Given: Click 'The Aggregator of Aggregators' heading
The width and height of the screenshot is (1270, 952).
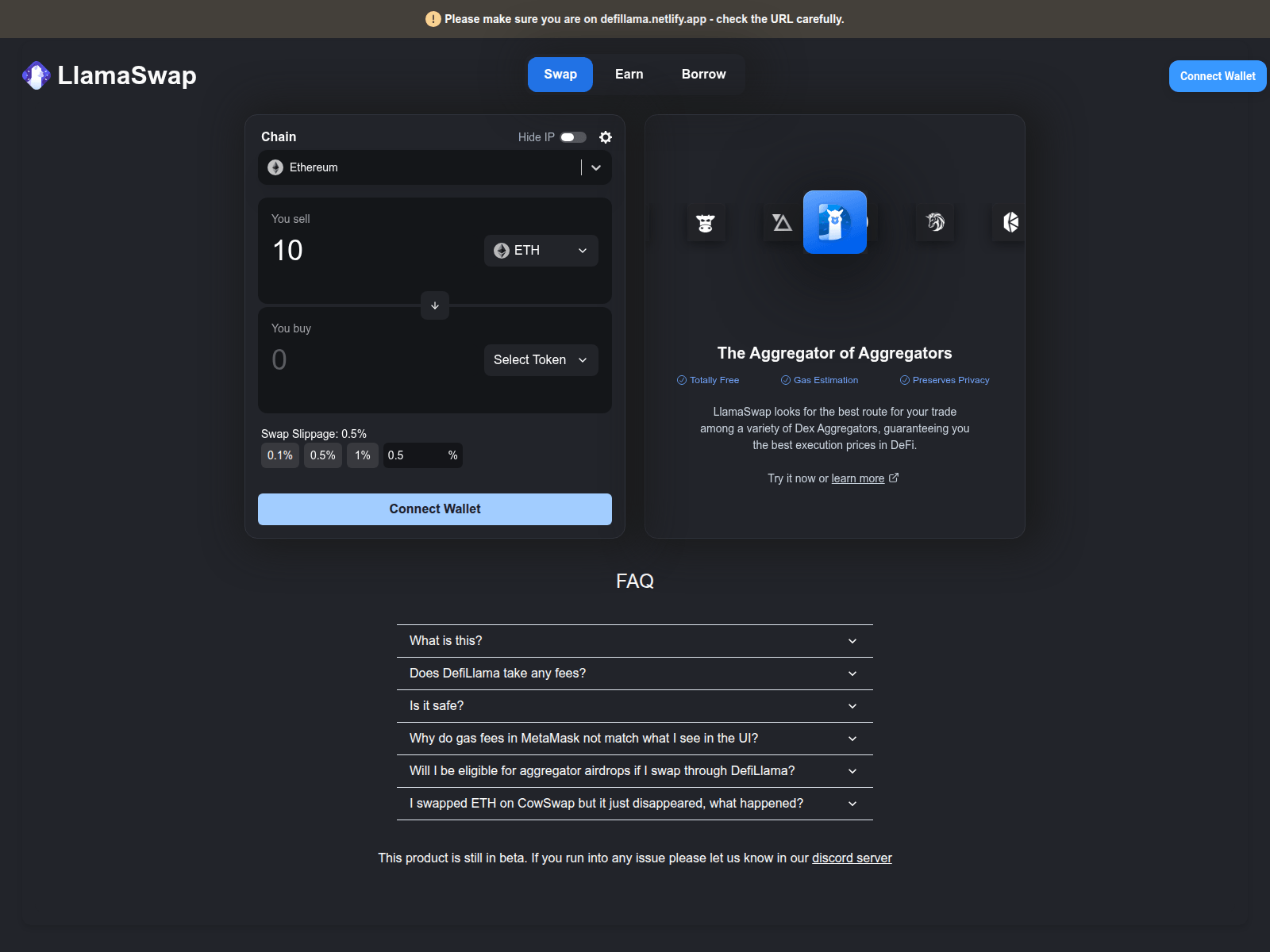Looking at the screenshot, I should [835, 353].
